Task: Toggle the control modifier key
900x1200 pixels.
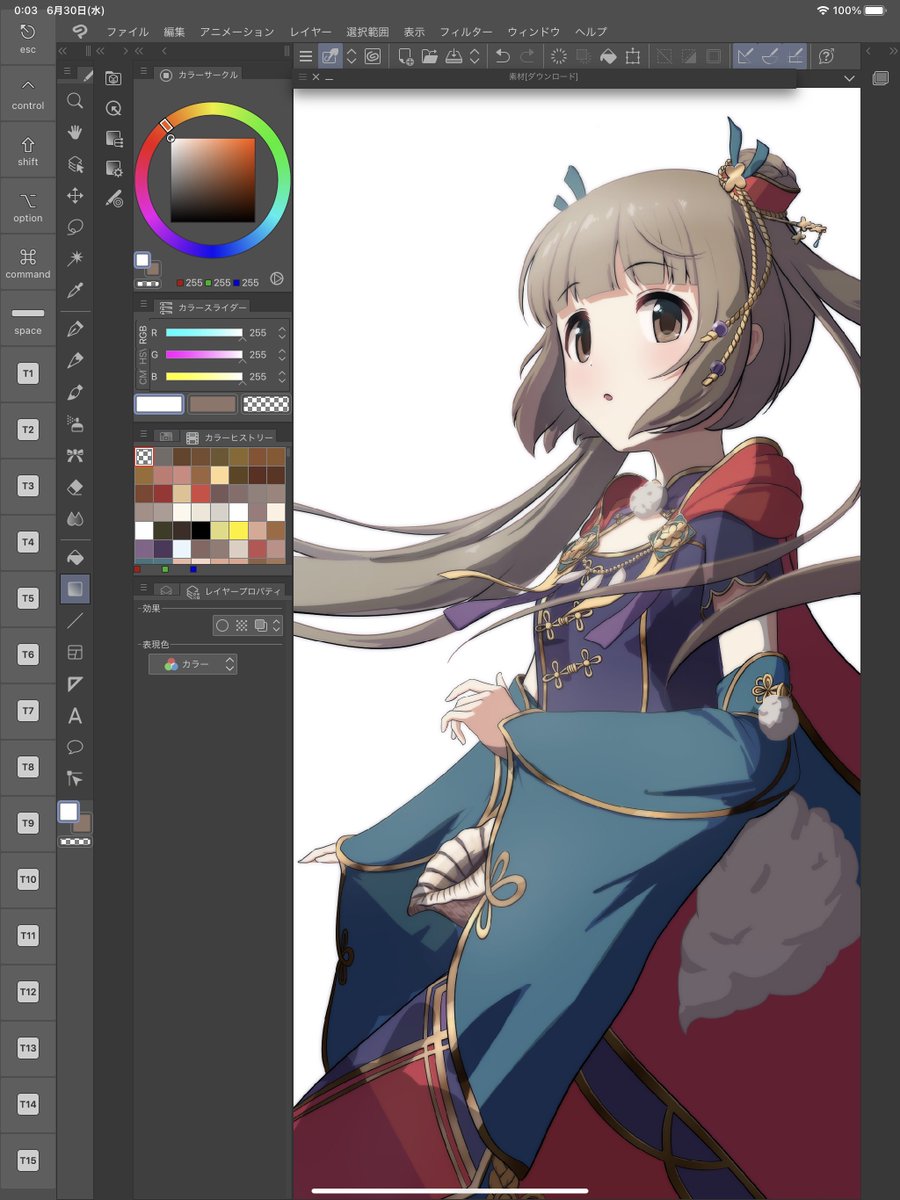Action: 28,95
